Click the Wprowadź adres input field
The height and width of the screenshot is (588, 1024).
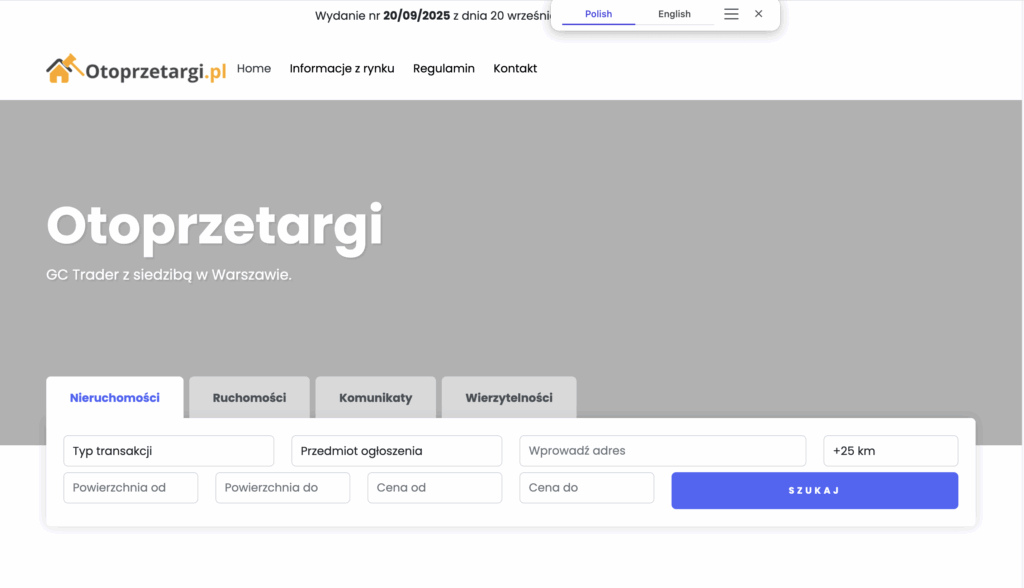662,451
